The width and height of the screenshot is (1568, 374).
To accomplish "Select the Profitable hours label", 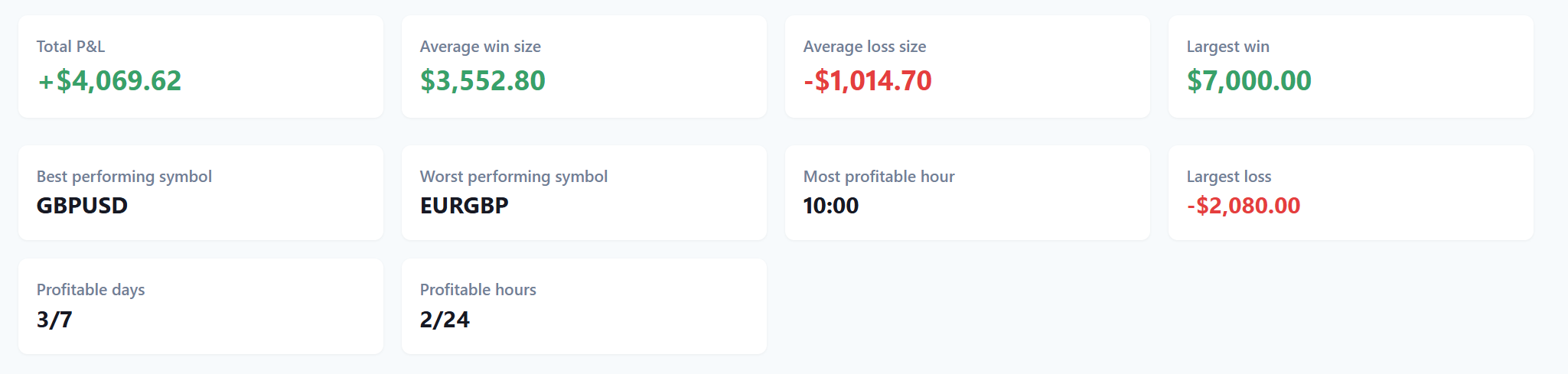I will 478,290.
